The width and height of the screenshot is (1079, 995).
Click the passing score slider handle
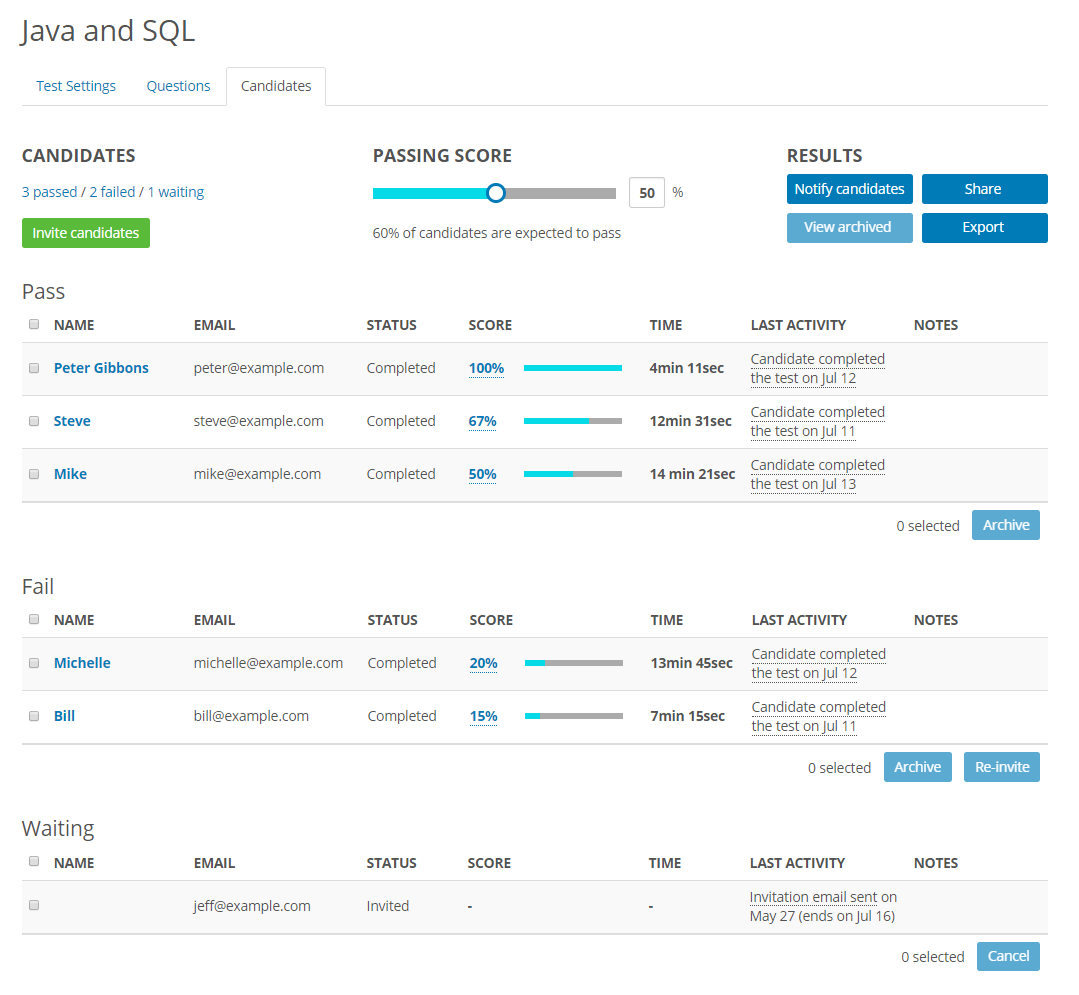[x=495, y=193]
